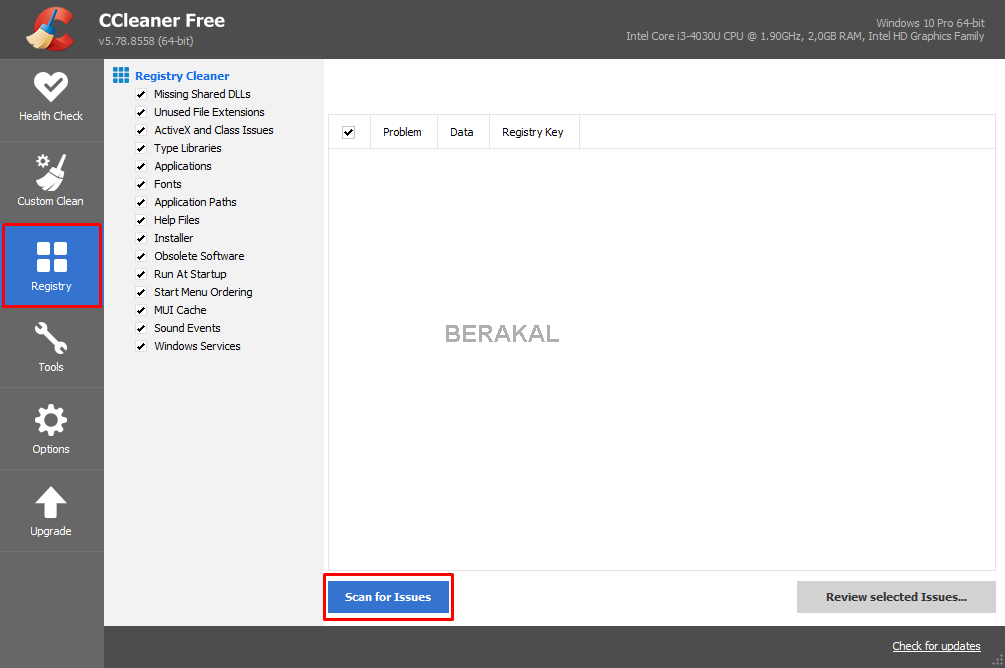Toggle the select-all results checkbox
1005x668 pixels.
[x=349, y=131]
